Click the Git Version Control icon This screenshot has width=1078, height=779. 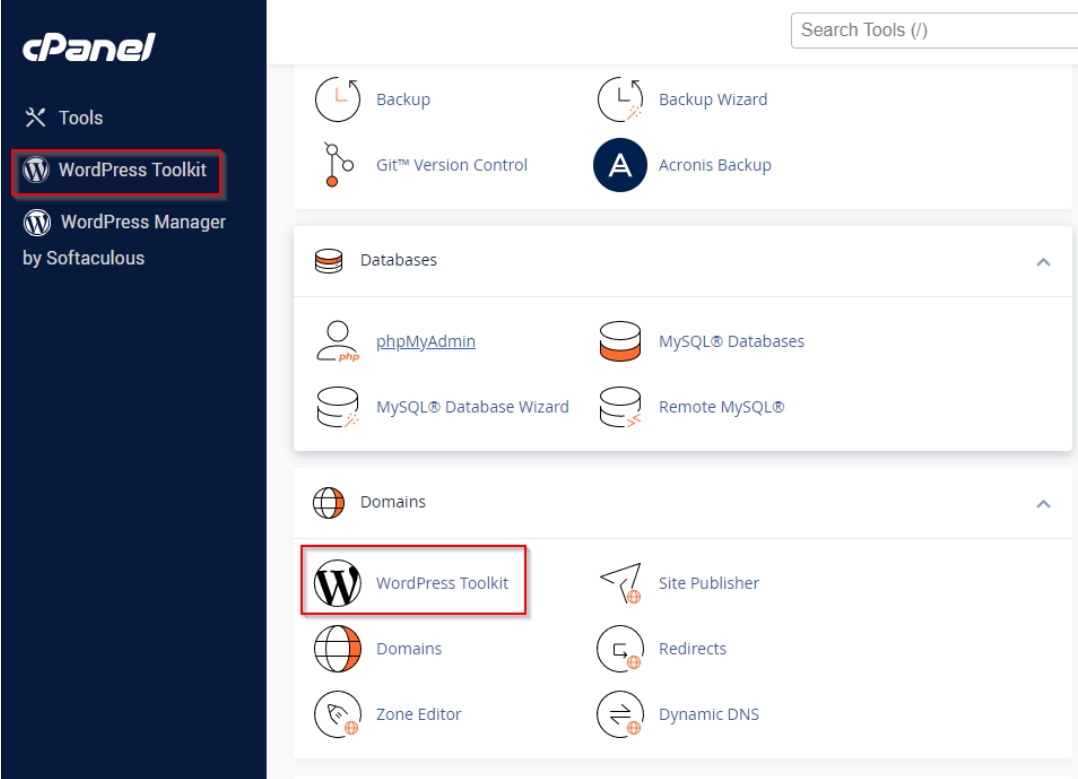click(x=336, y=165)
